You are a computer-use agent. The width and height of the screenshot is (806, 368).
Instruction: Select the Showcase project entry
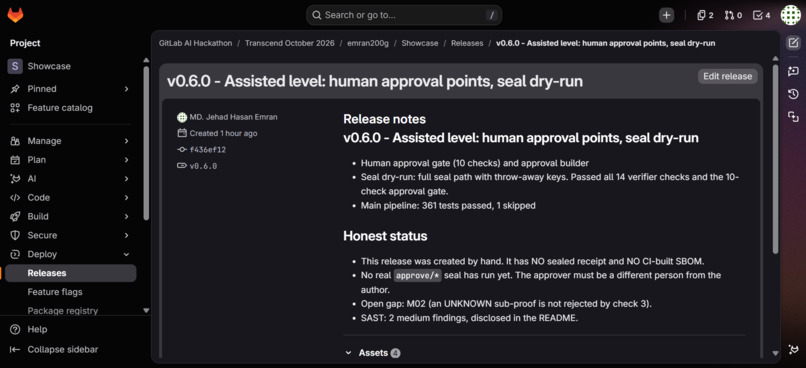click(70, 66)
